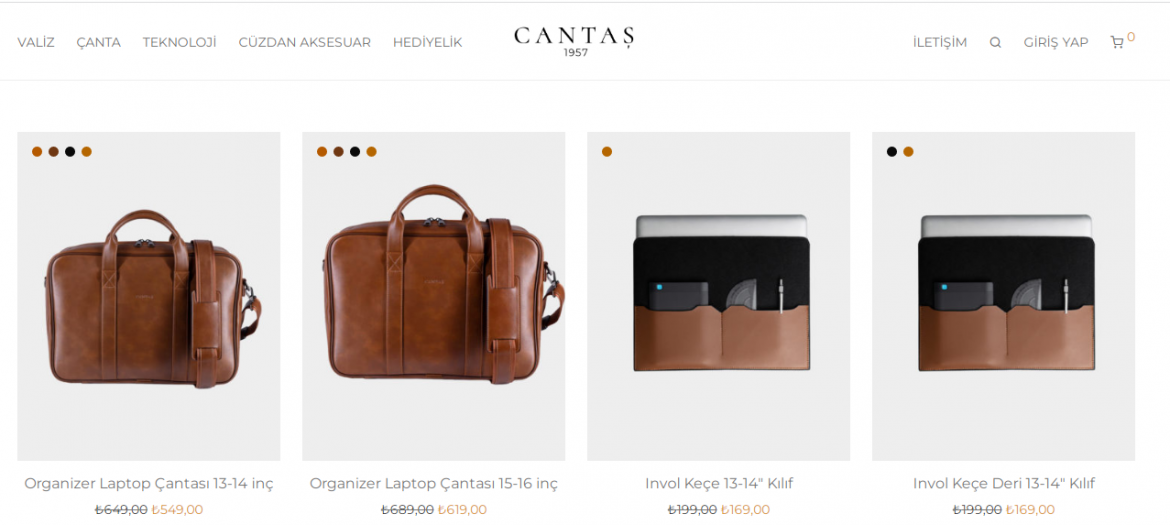Open Invol Keçe 13-14" Kılıf title link
This screenshot has height=525, width=1170.
[x=719, y=483]
